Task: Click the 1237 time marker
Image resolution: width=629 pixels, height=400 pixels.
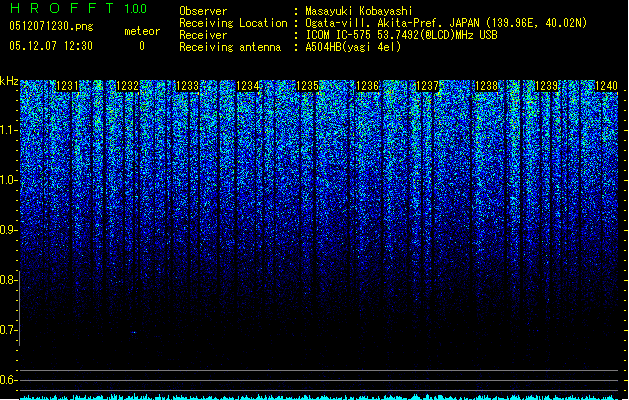Action: [x=428, y=86]
